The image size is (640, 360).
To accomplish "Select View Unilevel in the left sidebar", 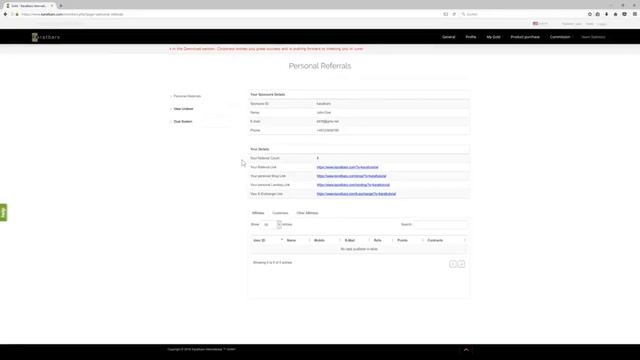I will point(183,109).
